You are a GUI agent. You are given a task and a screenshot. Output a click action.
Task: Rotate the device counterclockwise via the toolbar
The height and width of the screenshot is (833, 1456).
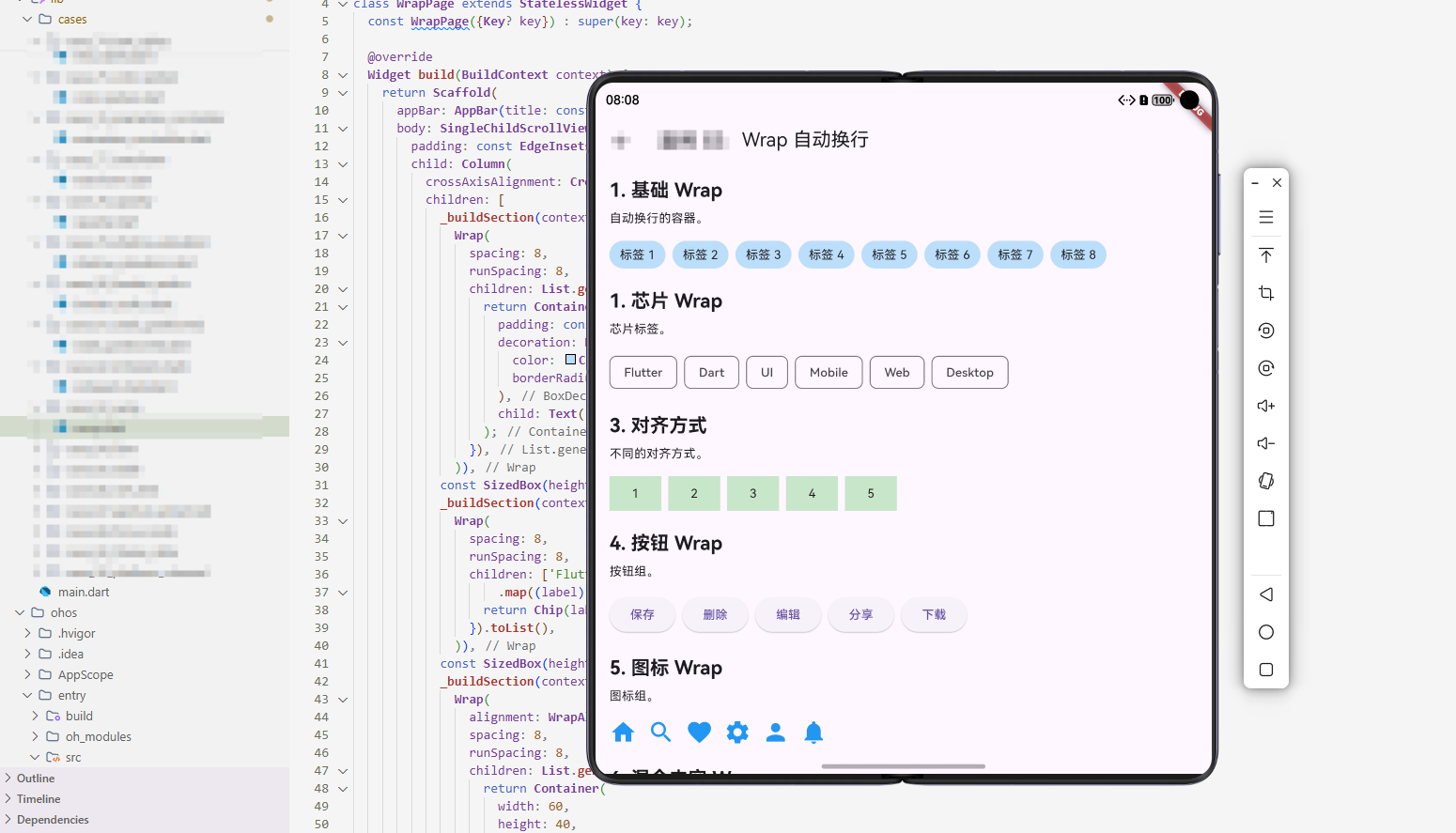[x=1265, y=330]
